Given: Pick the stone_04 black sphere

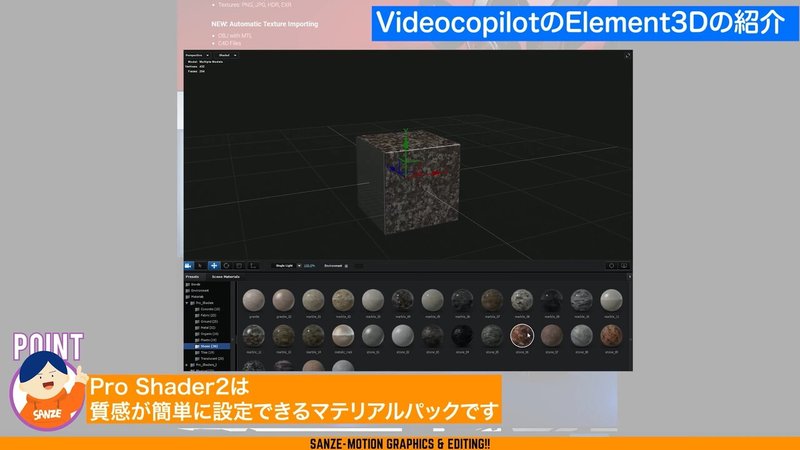Looking at the screenshot, I should click(x=462, y=336).
